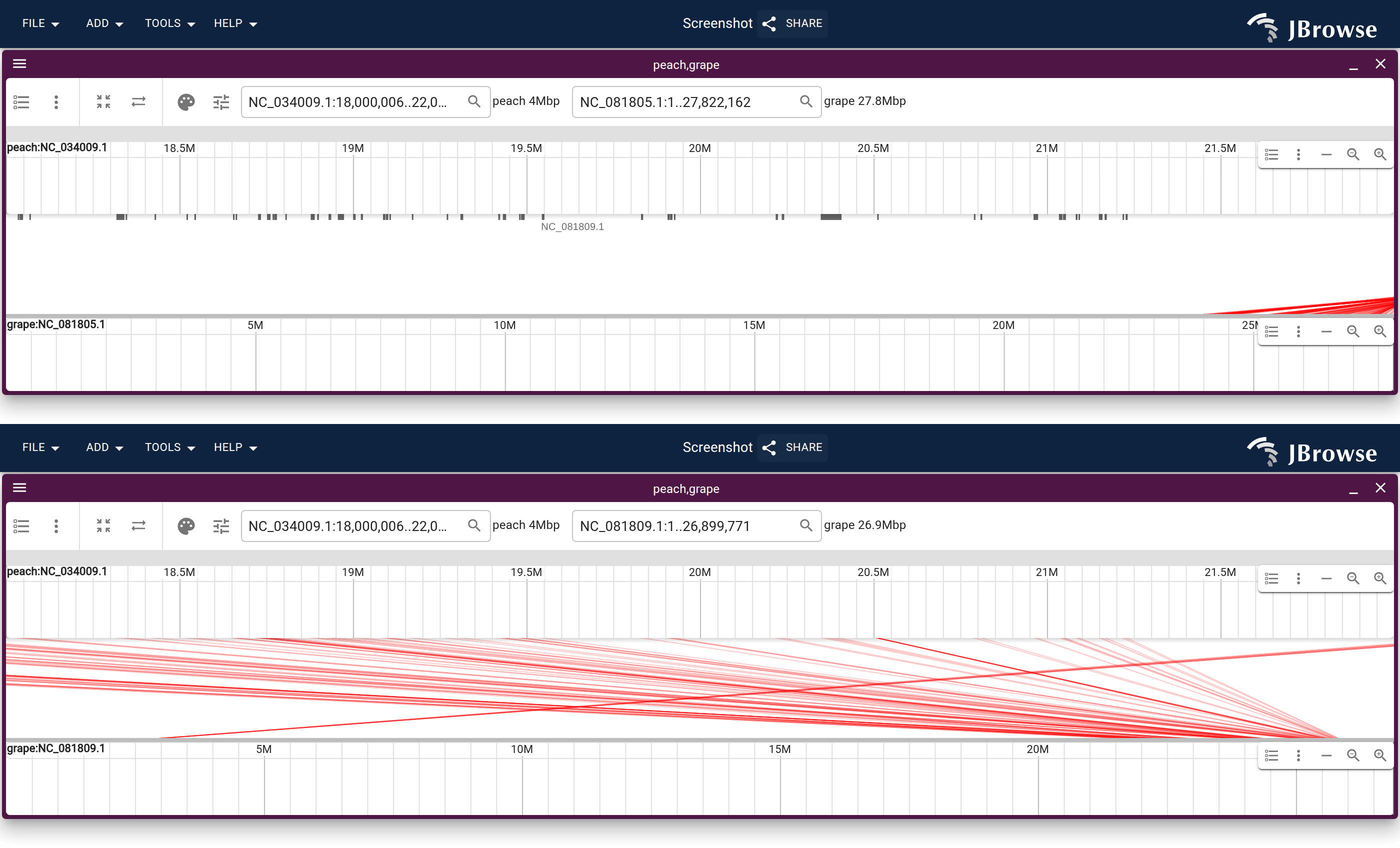The height and width of the screenshot is (848, 1400).
Task: Click the gray NC_081809.1 label under the peach track
Action: [572, 227]
